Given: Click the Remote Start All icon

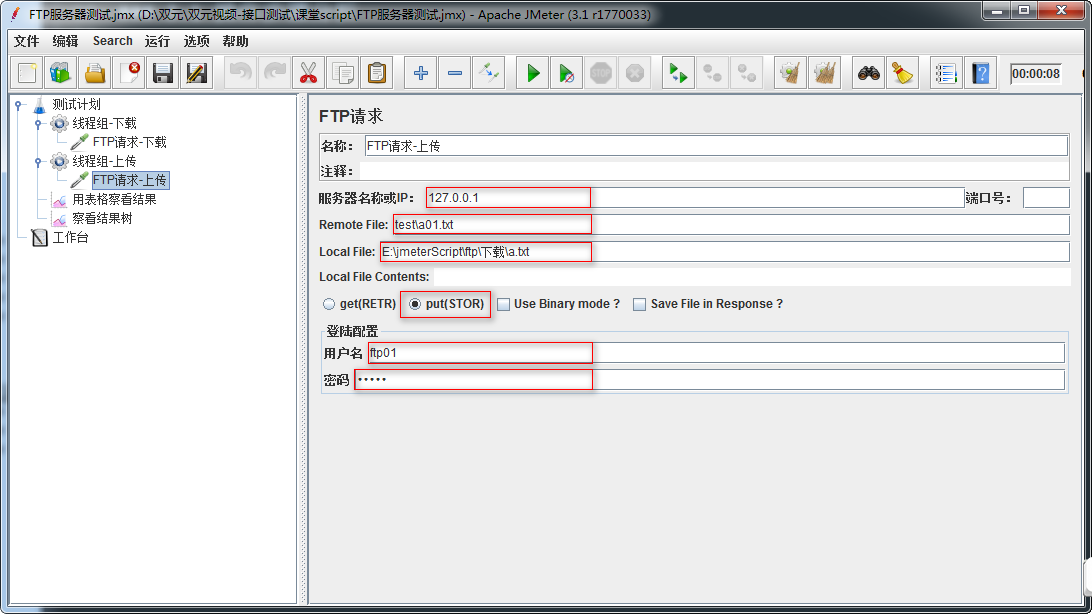Looking at the screenshot, I should pyautogui.click(x=712, y=73).
